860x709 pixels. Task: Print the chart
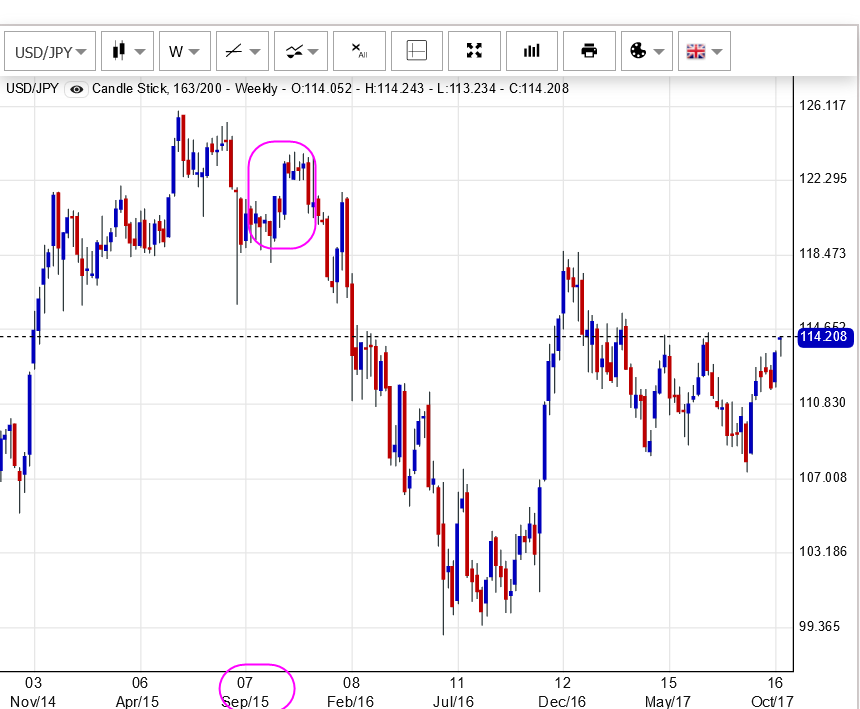(x=589, y=51)
